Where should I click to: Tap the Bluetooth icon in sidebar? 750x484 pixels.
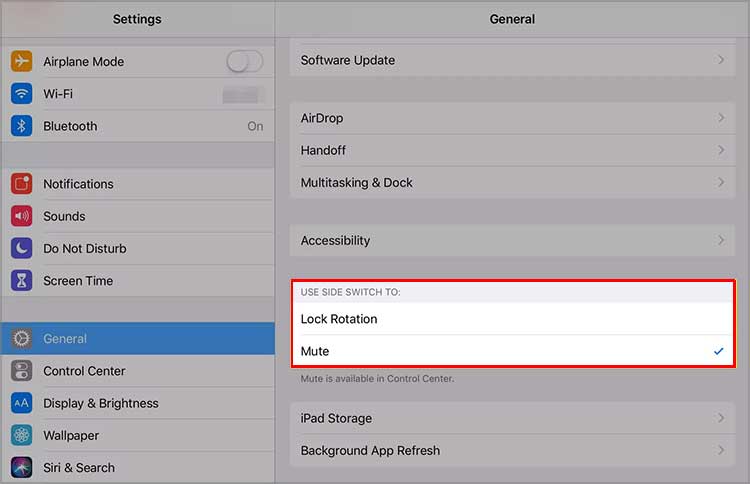22,126
